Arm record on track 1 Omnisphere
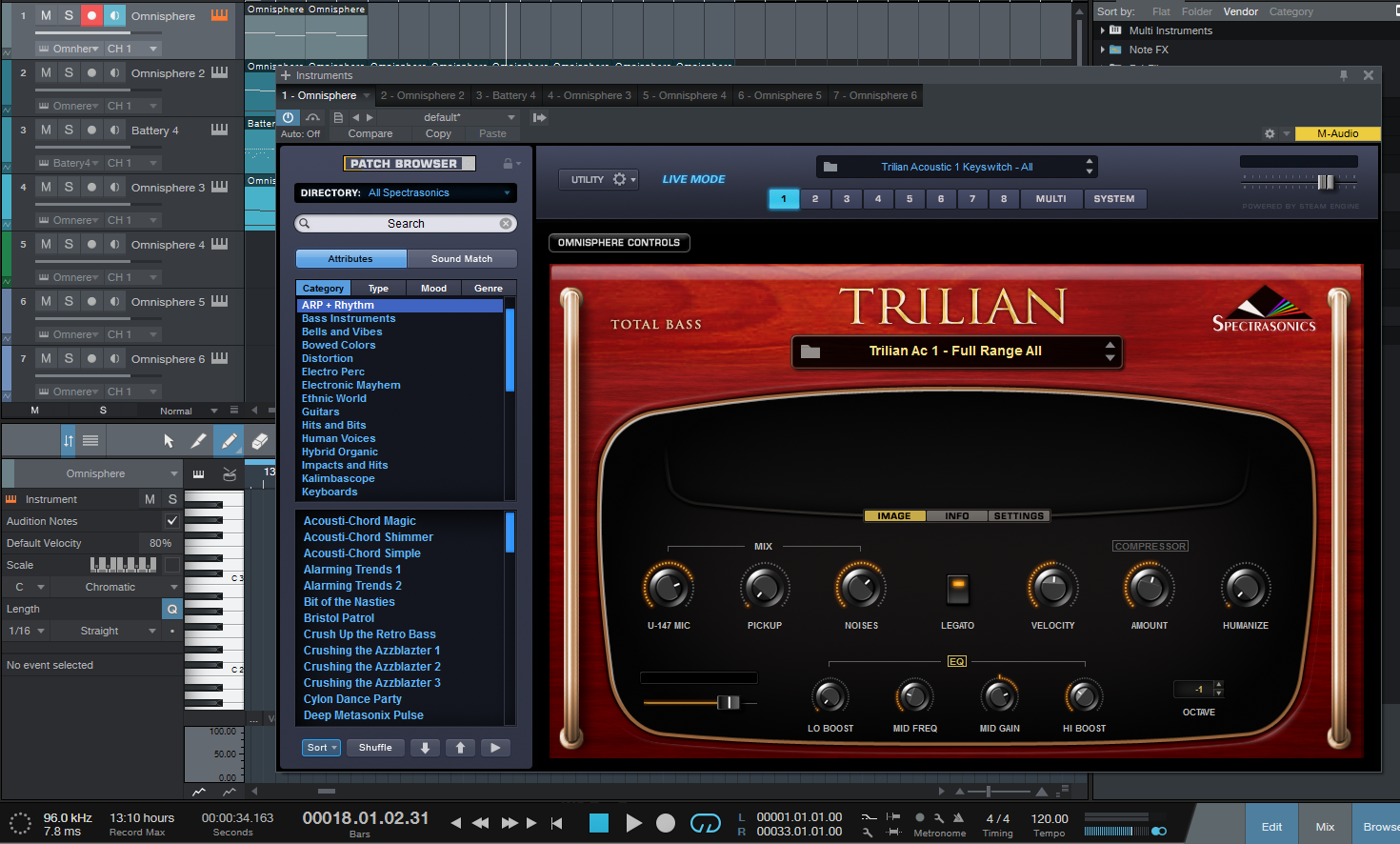This screenshot has height=844, width=1400. point(91,15)
